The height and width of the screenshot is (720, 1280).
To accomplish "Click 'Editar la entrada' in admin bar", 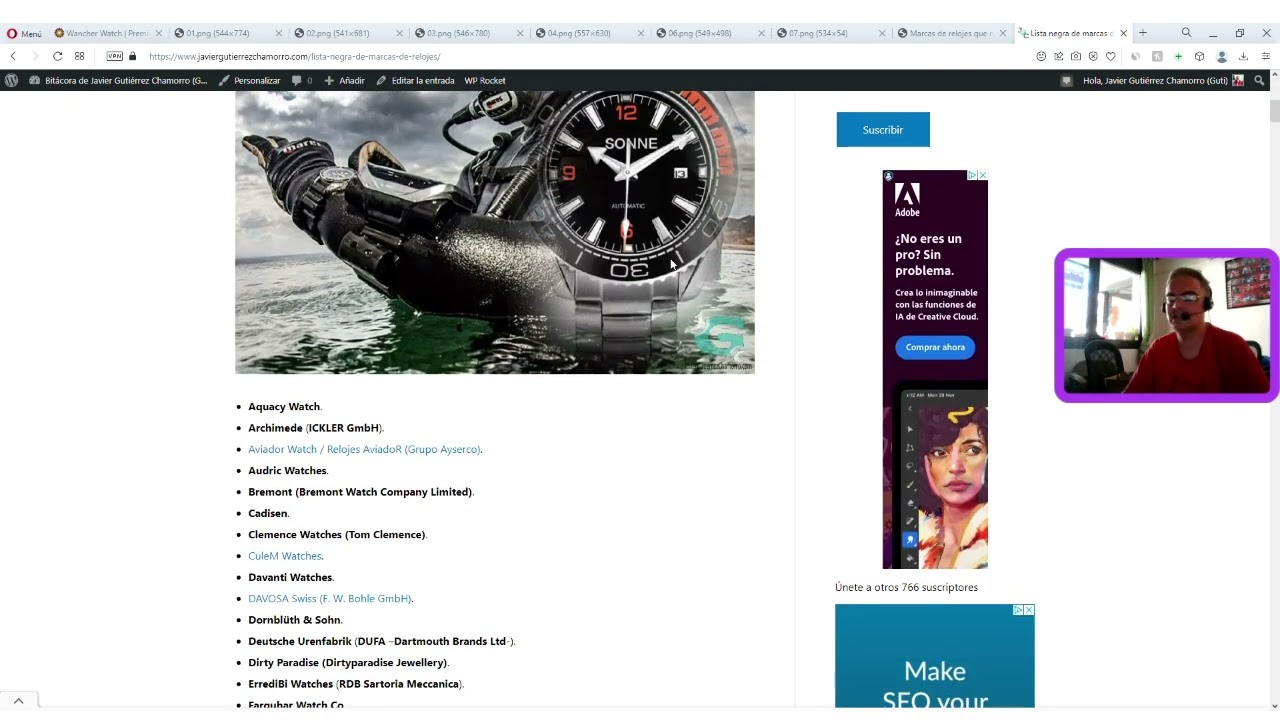I will 415,80.
